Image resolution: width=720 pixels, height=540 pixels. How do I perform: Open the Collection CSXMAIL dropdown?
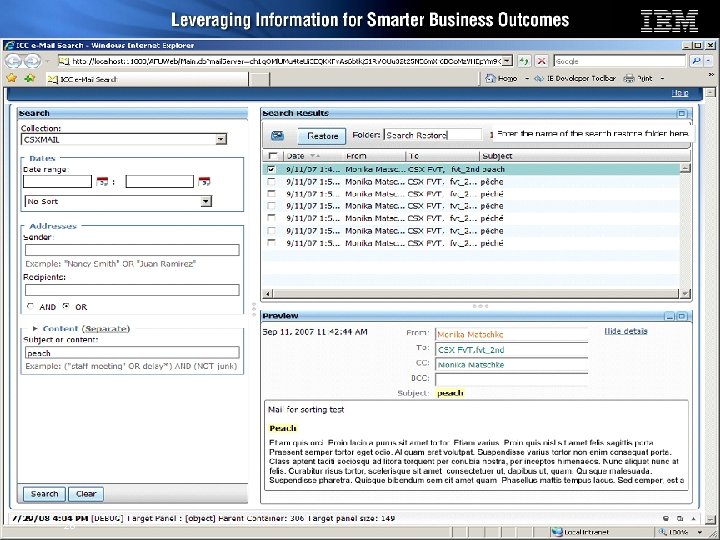click(221, 139)
